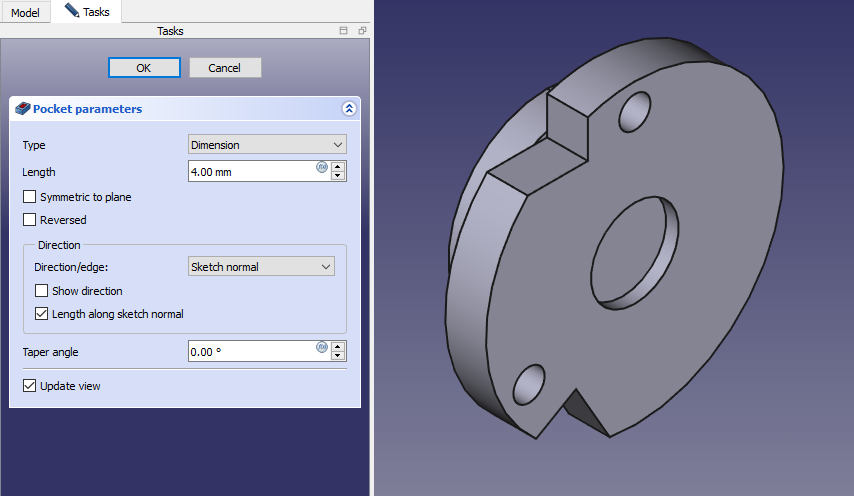Open the Direction/edge dropdown

click(x=261, y=267)
